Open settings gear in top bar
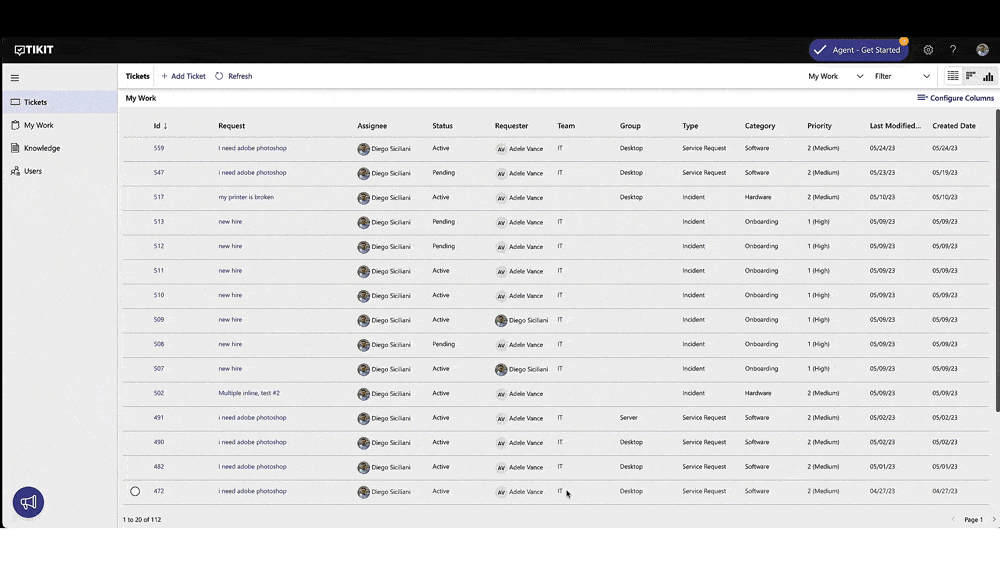The width and height of the screenshot is (1000, 563). pos(928,50)
